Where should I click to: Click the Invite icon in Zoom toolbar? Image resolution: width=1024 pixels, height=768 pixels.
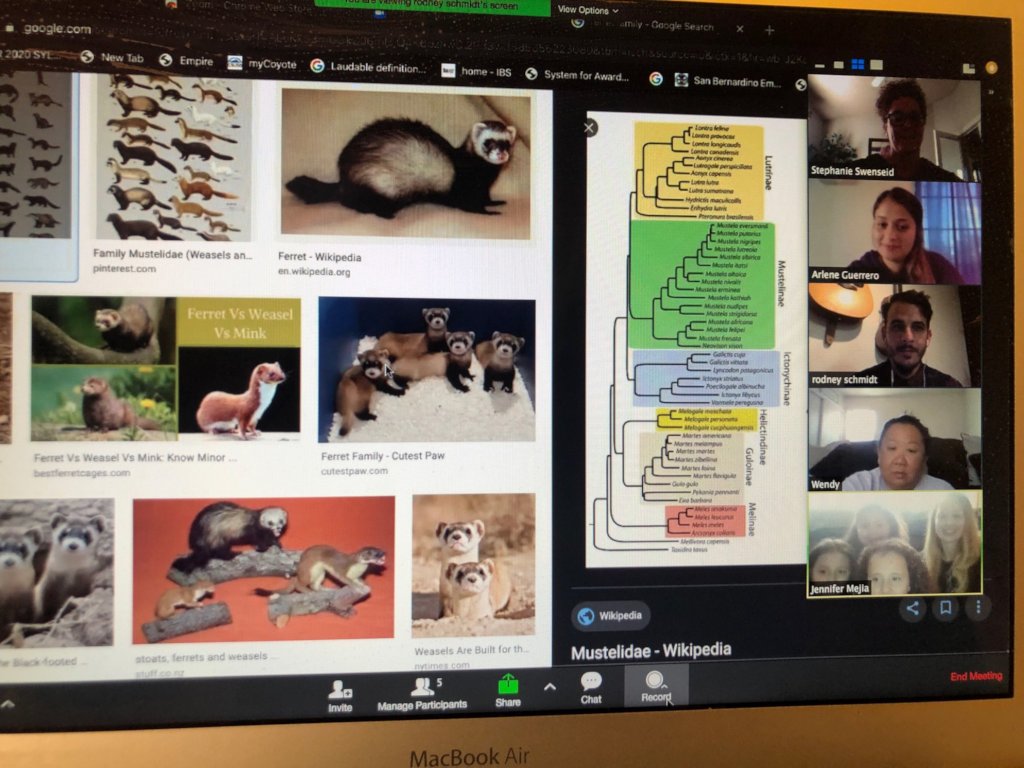[340, 690]
